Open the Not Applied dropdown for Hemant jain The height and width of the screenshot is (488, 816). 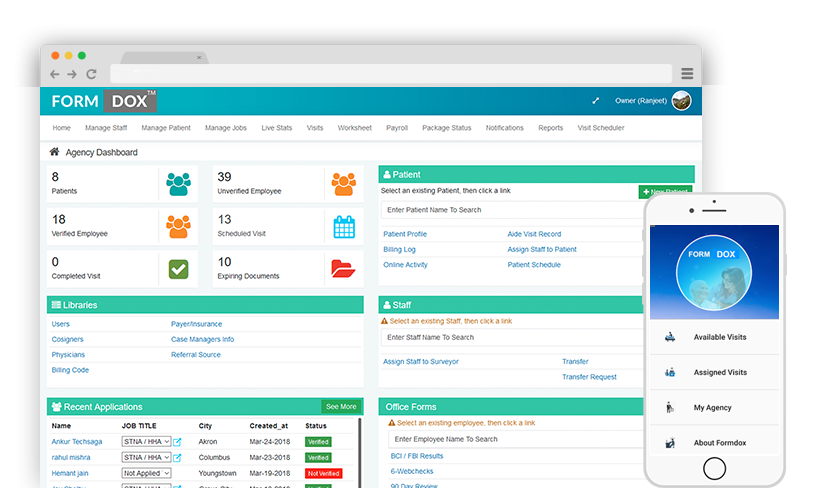146,473
